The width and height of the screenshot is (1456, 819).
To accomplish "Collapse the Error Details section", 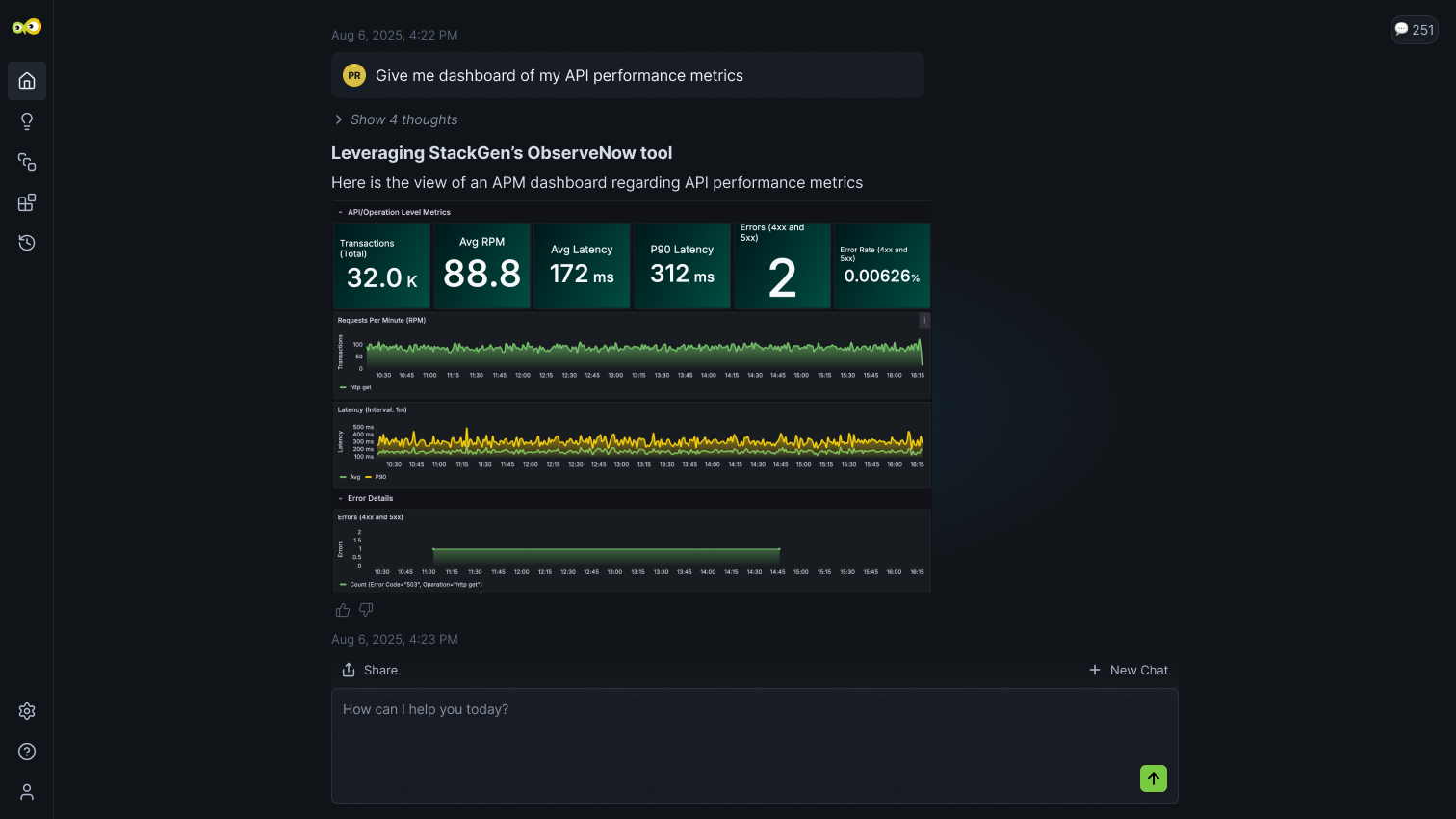I will coord(340,498).
